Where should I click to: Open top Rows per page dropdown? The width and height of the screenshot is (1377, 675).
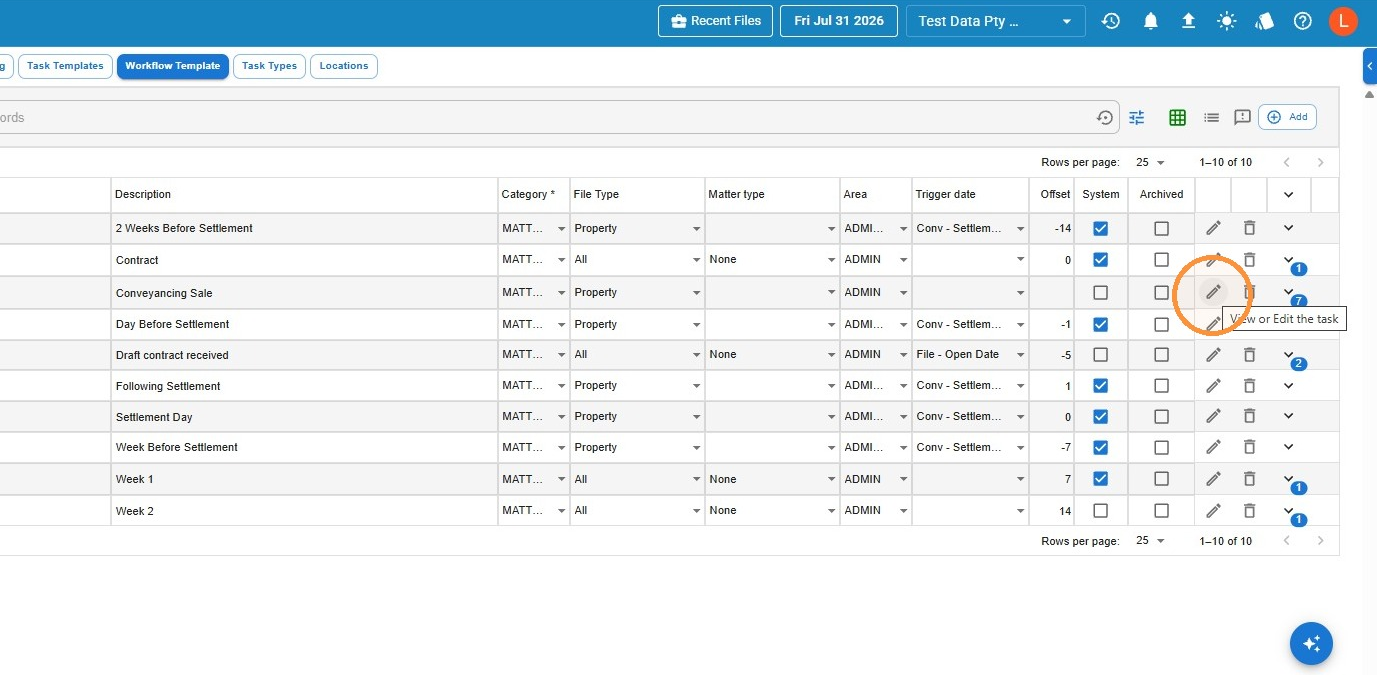tap(1150, 162)
